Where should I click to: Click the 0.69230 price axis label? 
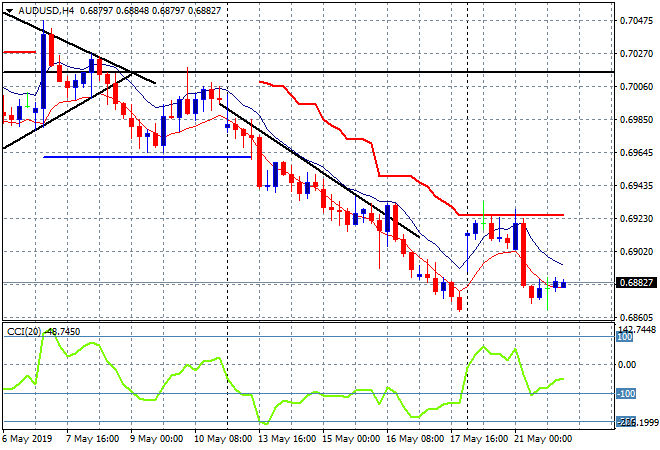coord(636,219)
